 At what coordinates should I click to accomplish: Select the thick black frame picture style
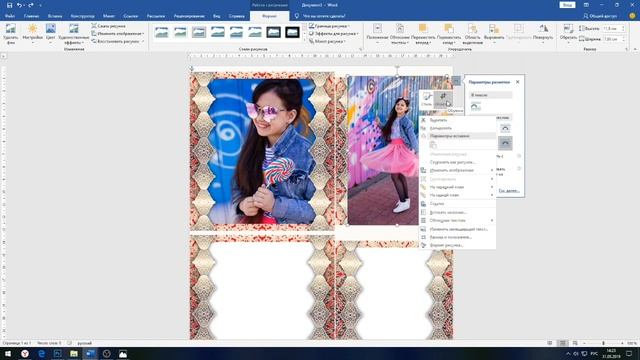292,32
